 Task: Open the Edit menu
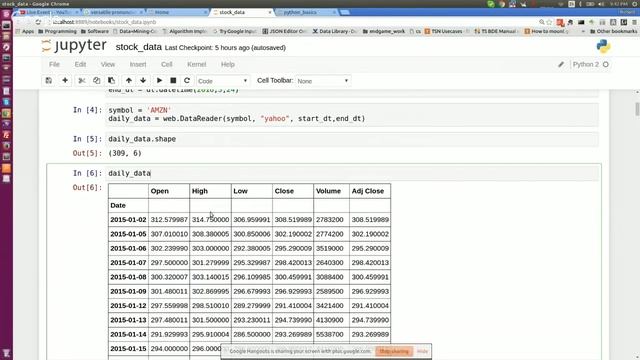pyautogui.click(x=80, y=64)
